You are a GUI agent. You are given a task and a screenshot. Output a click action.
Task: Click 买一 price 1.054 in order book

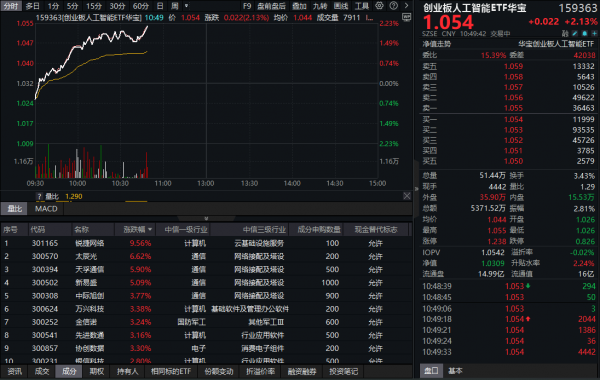[513, 119]
